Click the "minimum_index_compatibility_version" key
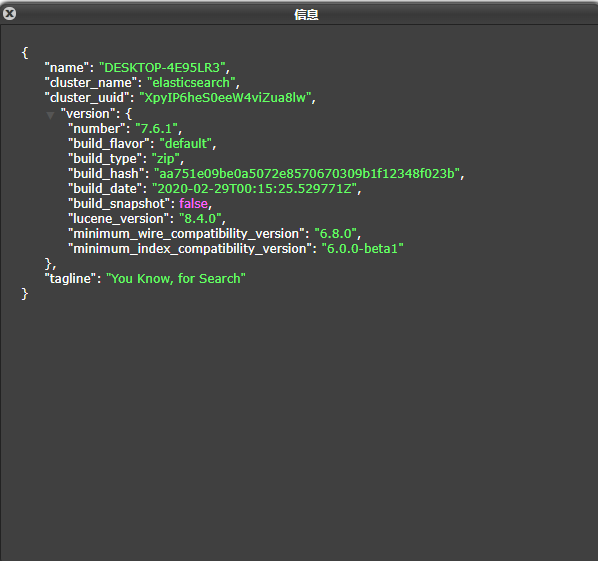The width and height of the screenshot is (598, 561). [x=190, y=249]
